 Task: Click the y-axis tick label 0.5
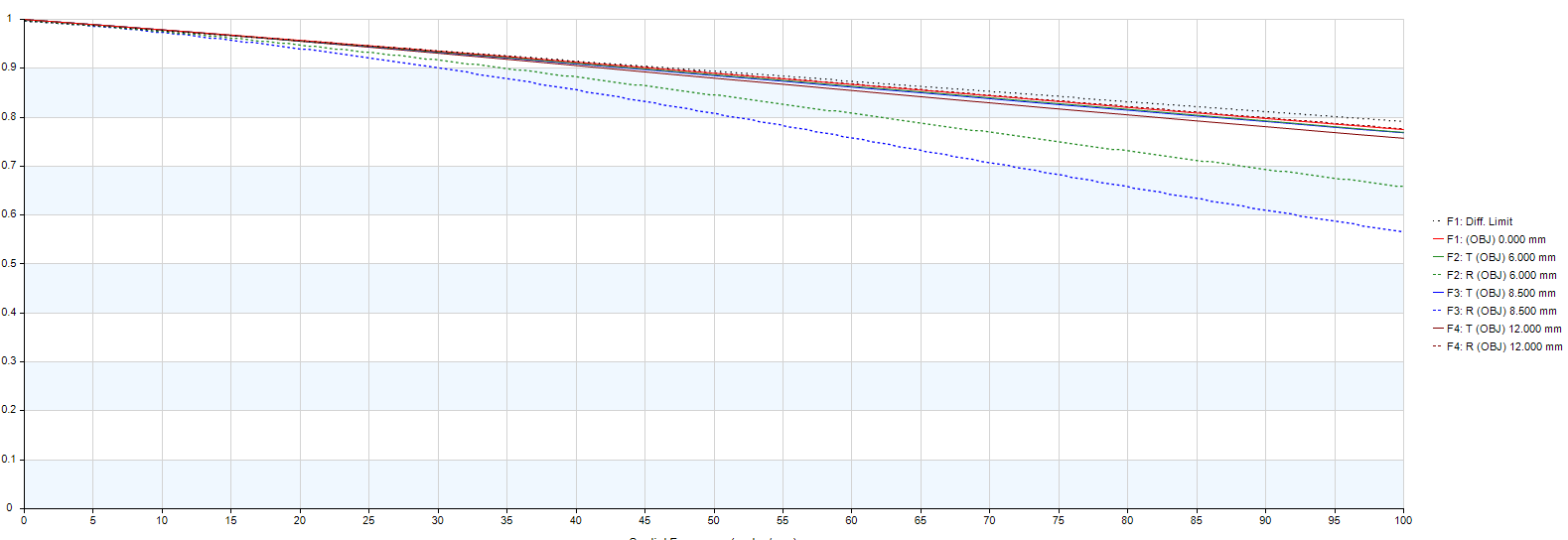(x=9, y=264)
